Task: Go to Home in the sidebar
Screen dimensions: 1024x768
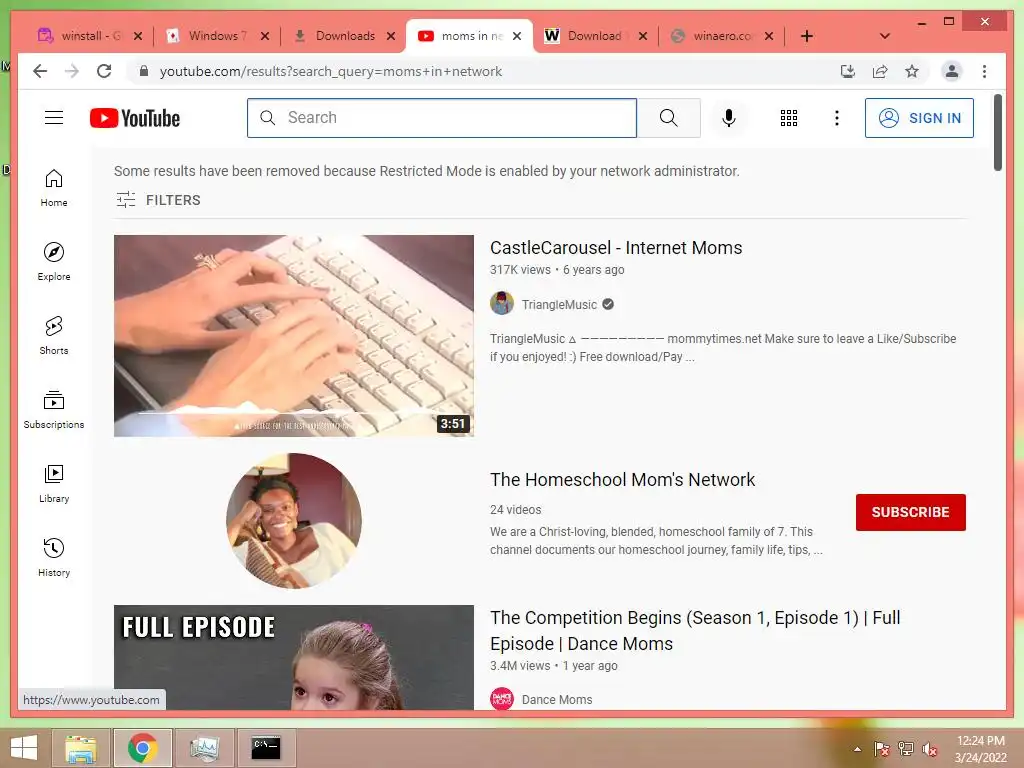Action: [54, 188]
